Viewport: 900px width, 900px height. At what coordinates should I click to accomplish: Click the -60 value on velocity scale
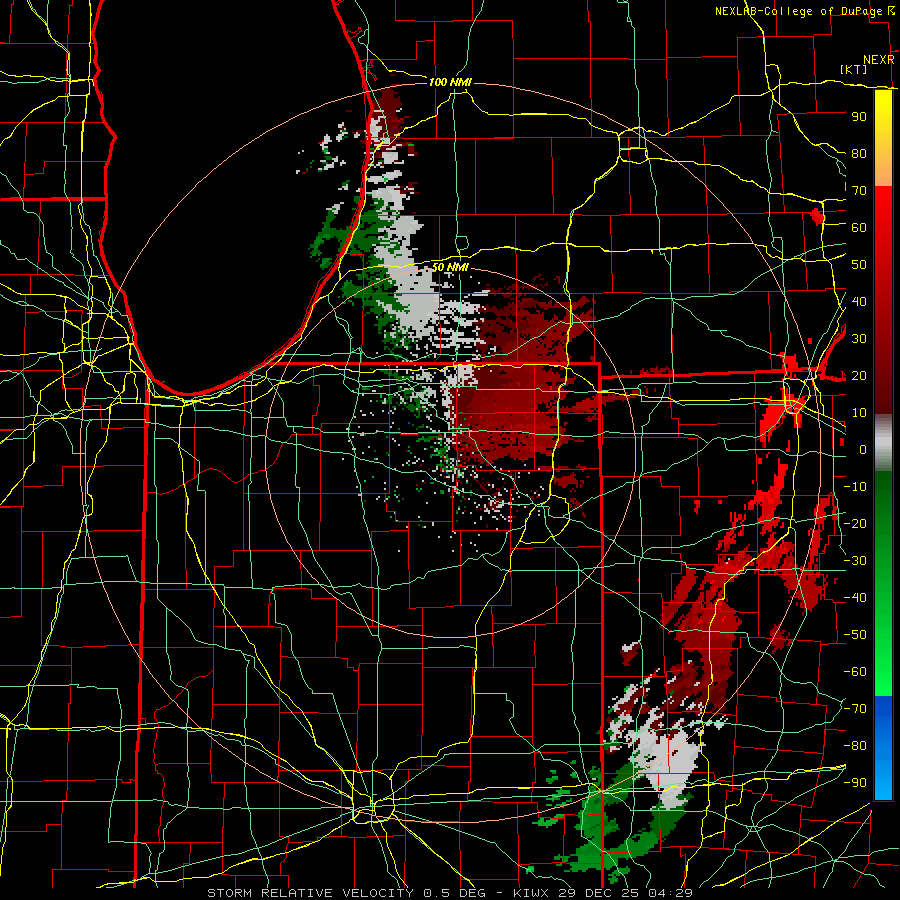855,672
